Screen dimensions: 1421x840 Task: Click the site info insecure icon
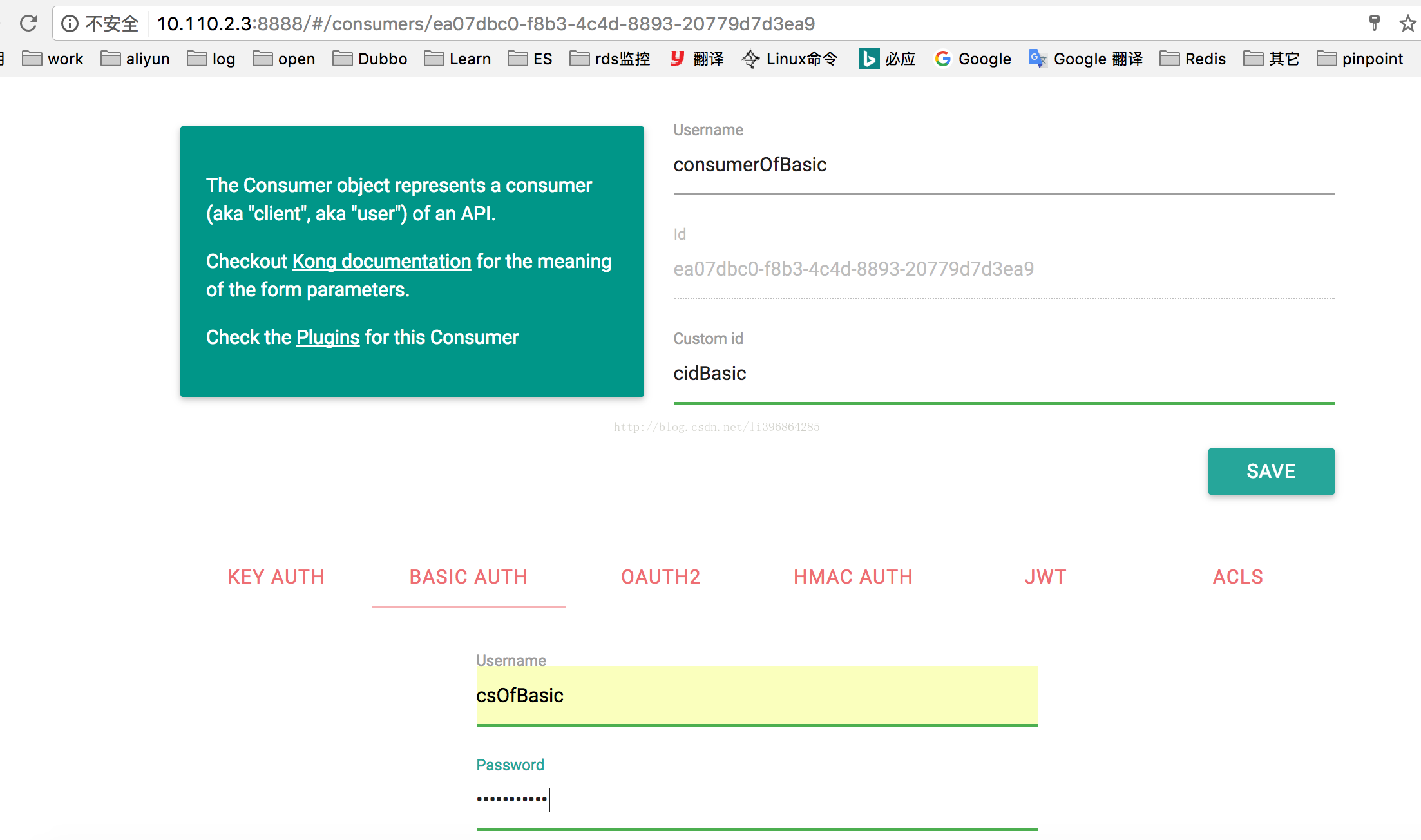pos(70,24)
